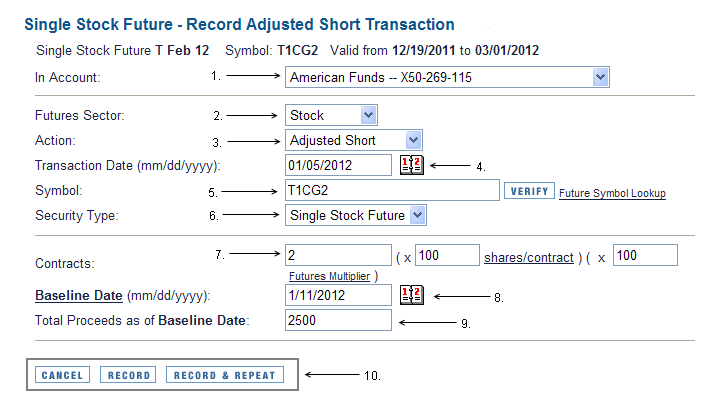
Task: Open the Baseline Date calendar picker icon
Action: point(412,295)
